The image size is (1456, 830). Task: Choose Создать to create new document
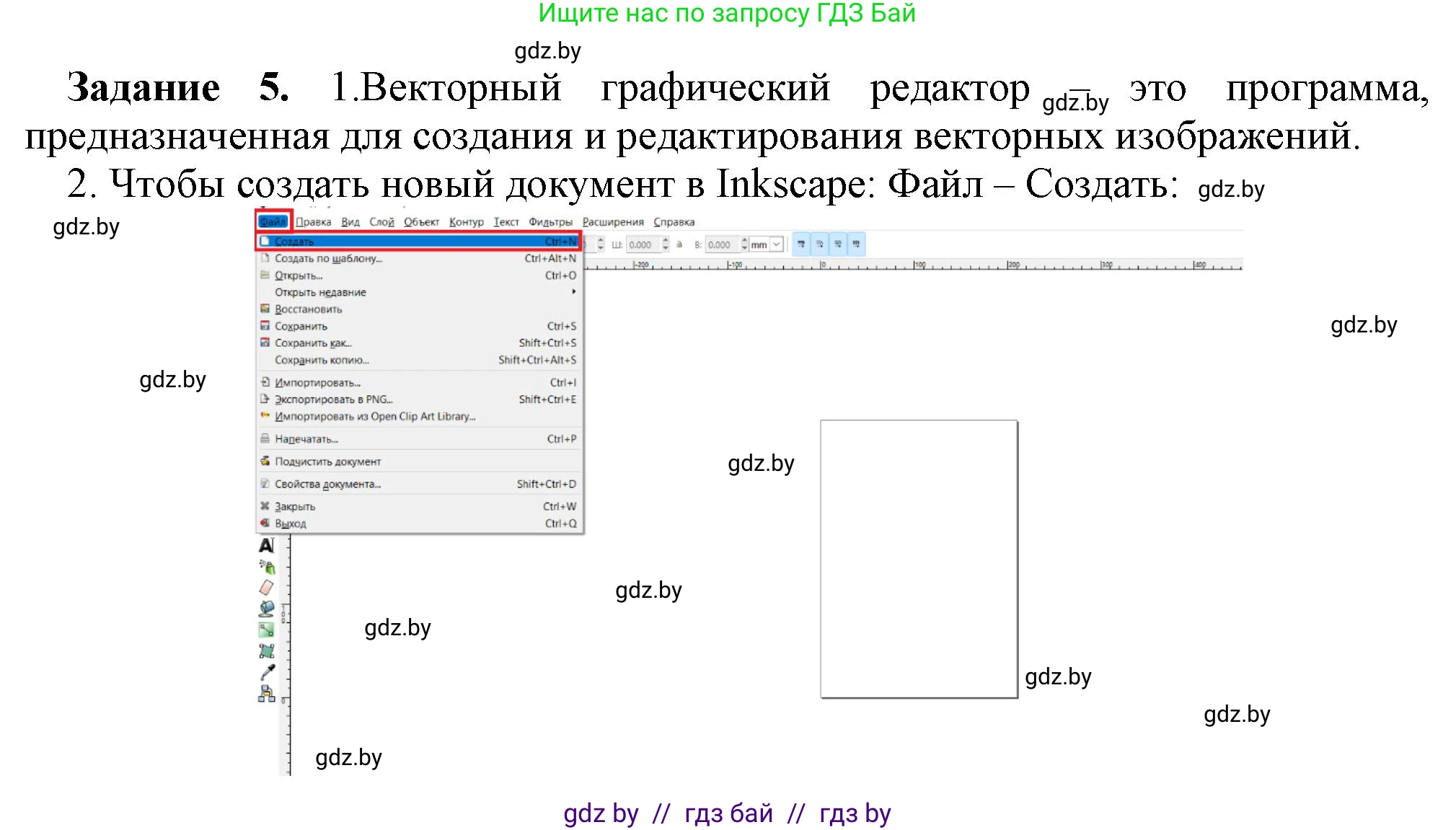[x=296, y=240]
